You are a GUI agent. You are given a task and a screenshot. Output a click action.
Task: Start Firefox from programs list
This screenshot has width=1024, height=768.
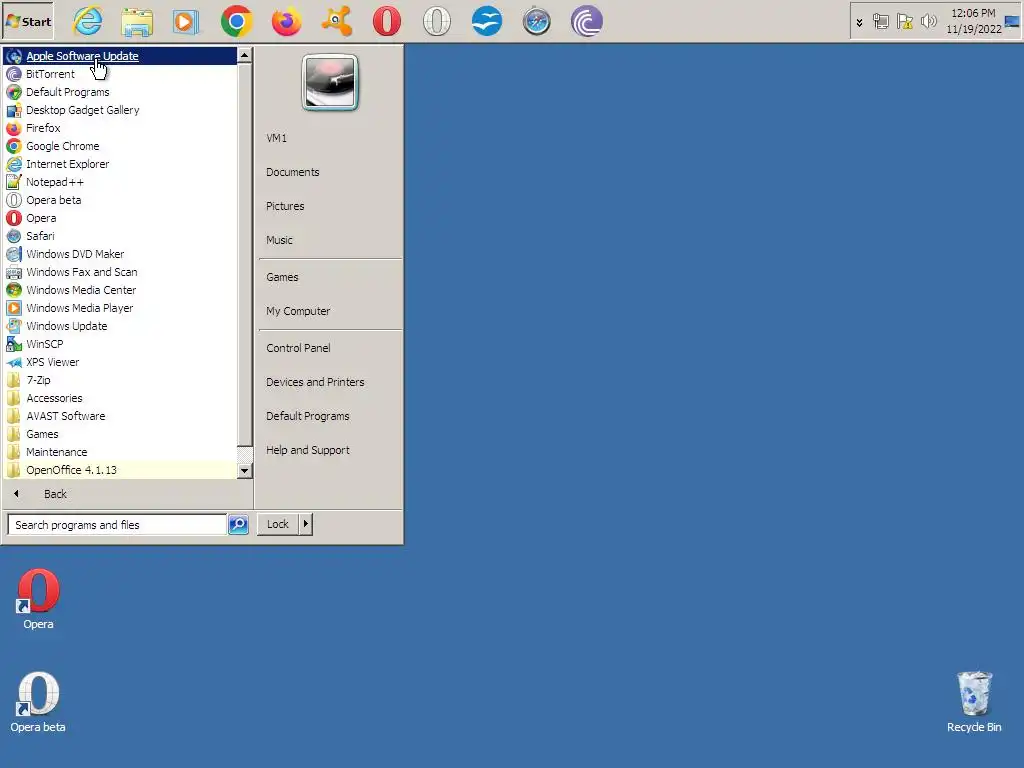tap(120, 128)
